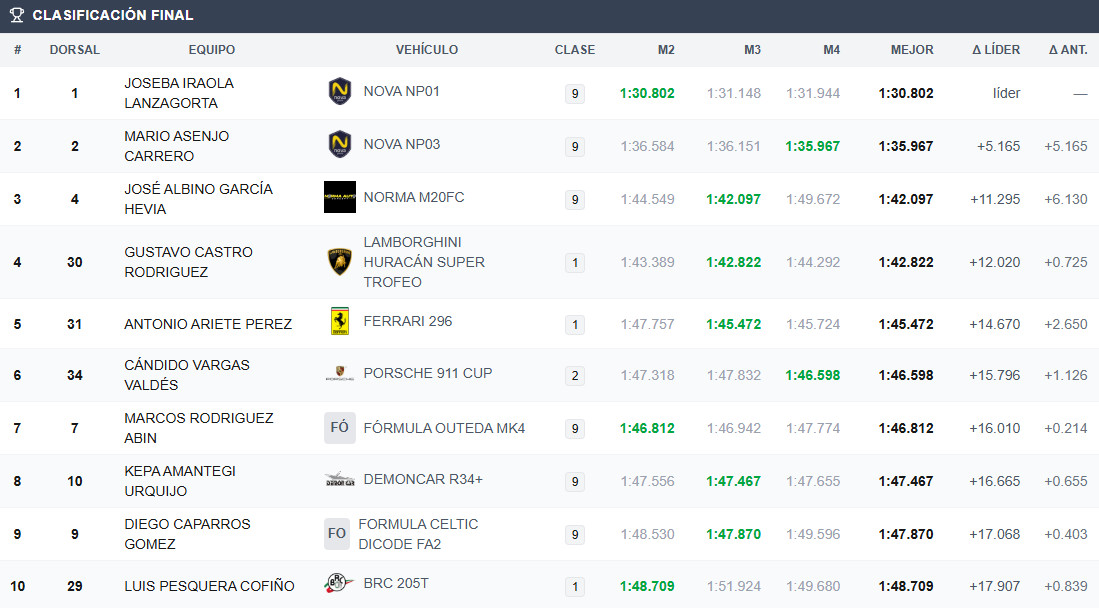Click the Nova logo next to NOVA NP01

click(340, 91)
